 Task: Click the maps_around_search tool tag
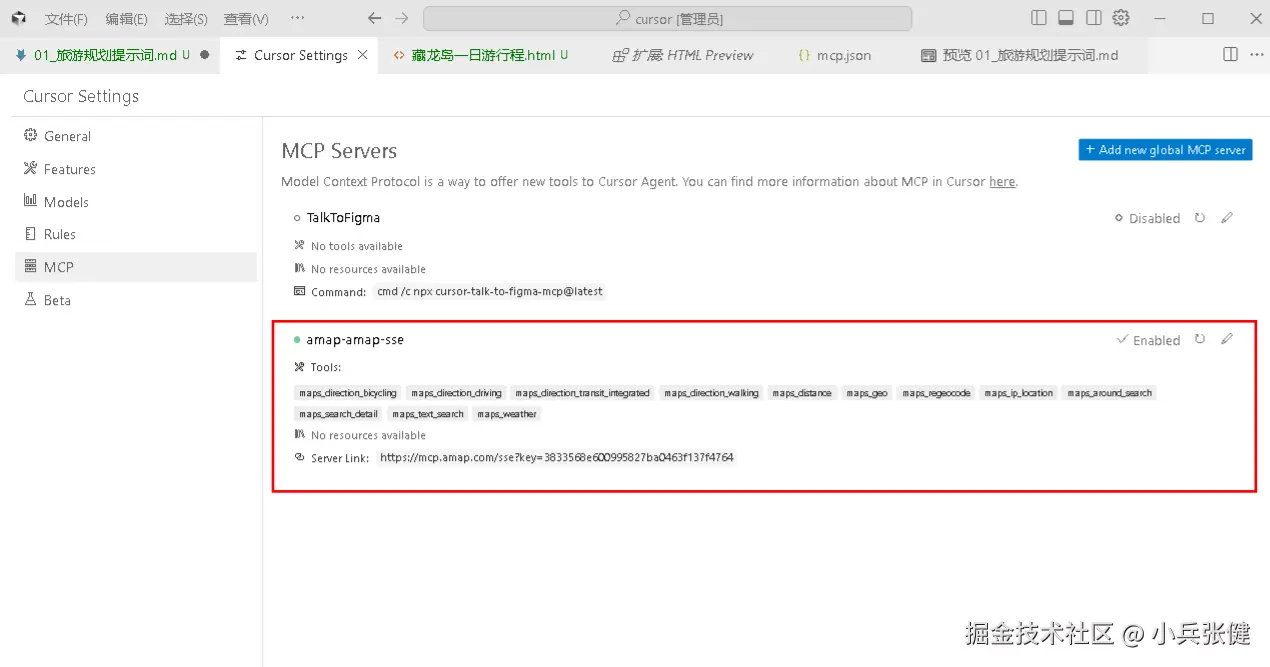[x=1110, y=393]
